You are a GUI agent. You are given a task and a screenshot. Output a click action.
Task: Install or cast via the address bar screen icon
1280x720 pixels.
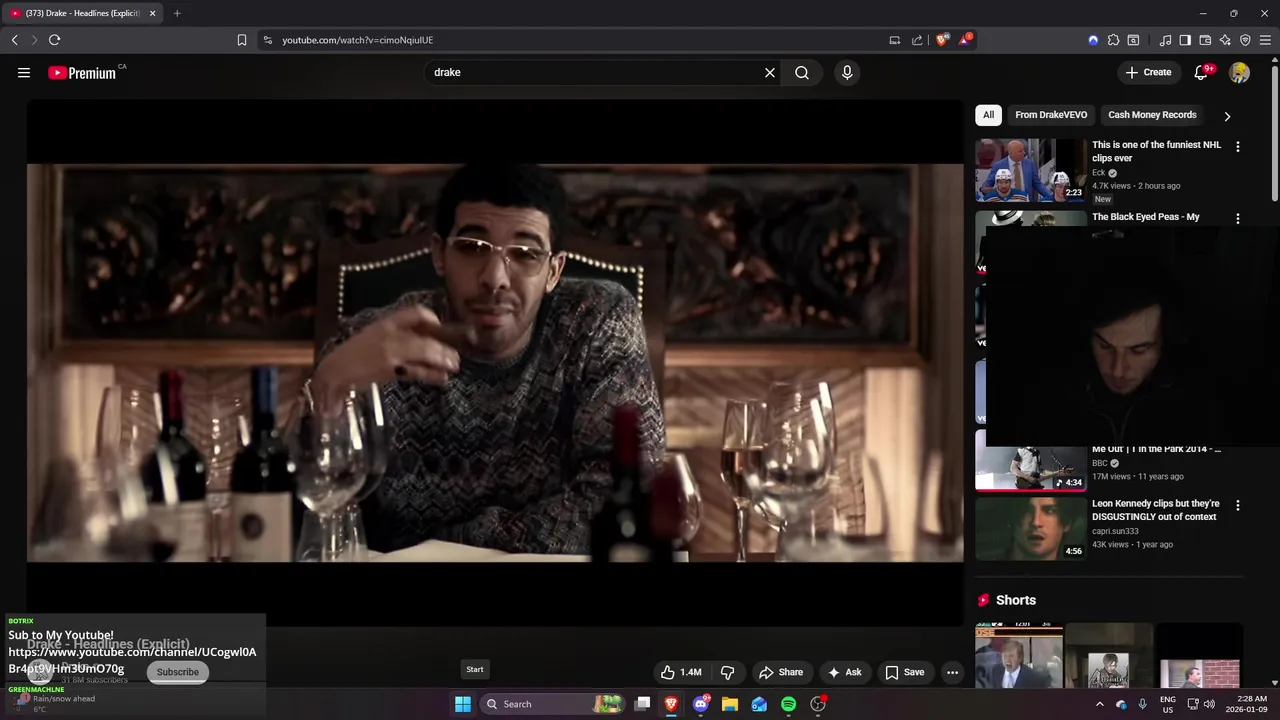point(895,40)
